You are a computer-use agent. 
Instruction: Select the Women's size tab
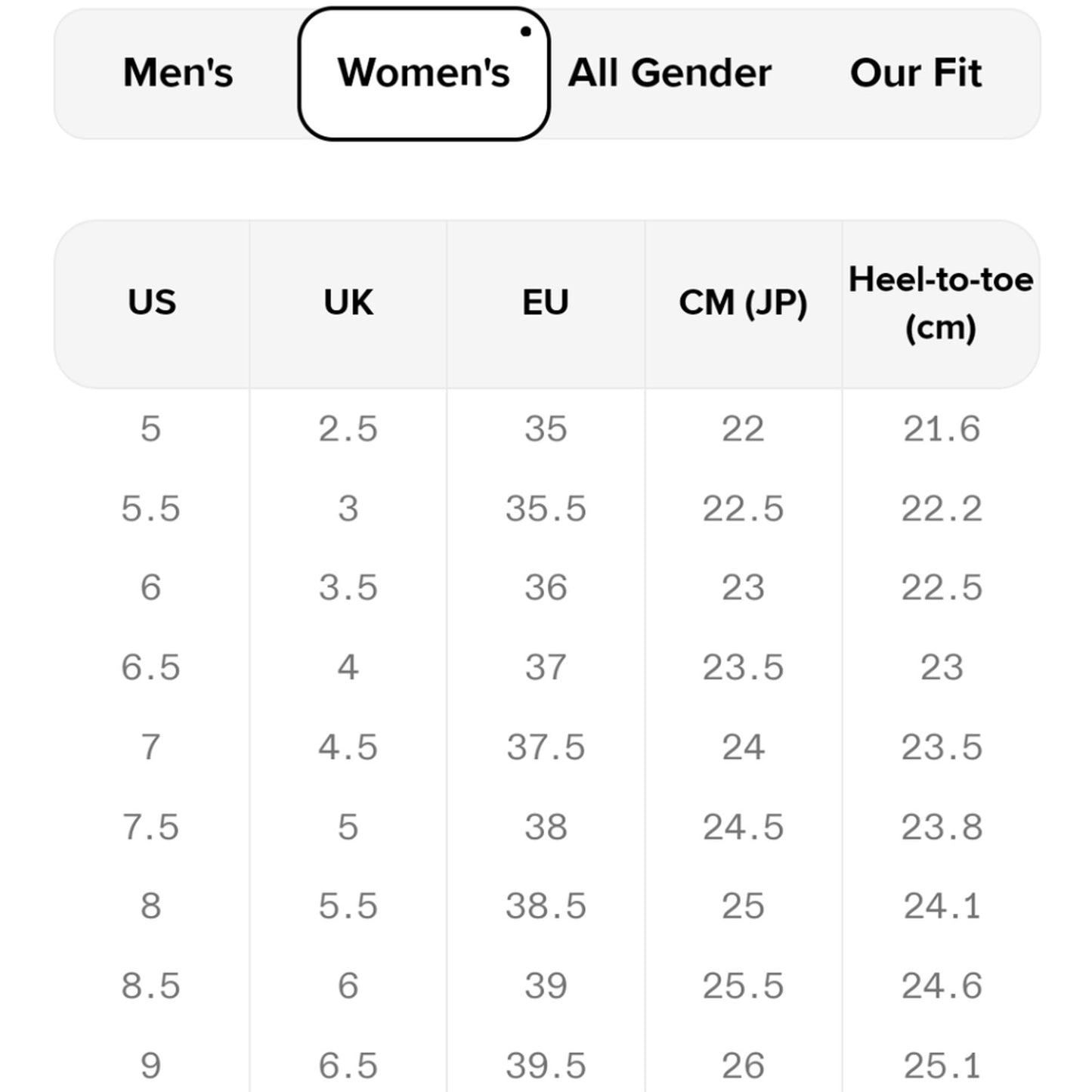coord(424,73)
